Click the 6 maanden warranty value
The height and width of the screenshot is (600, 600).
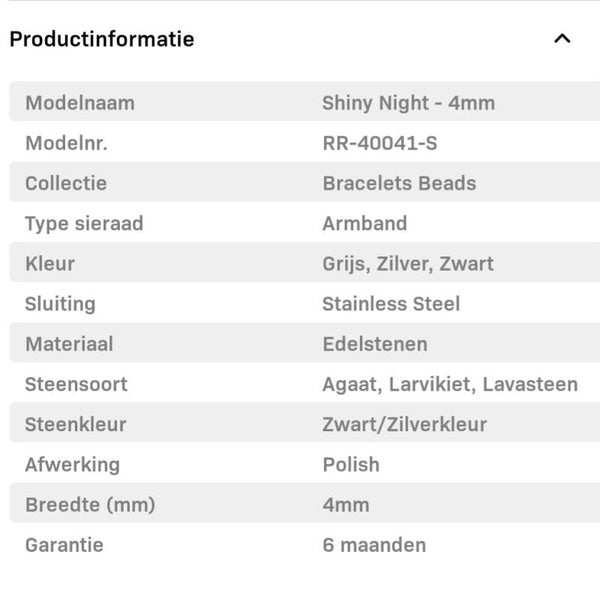(x=374, y=545)
